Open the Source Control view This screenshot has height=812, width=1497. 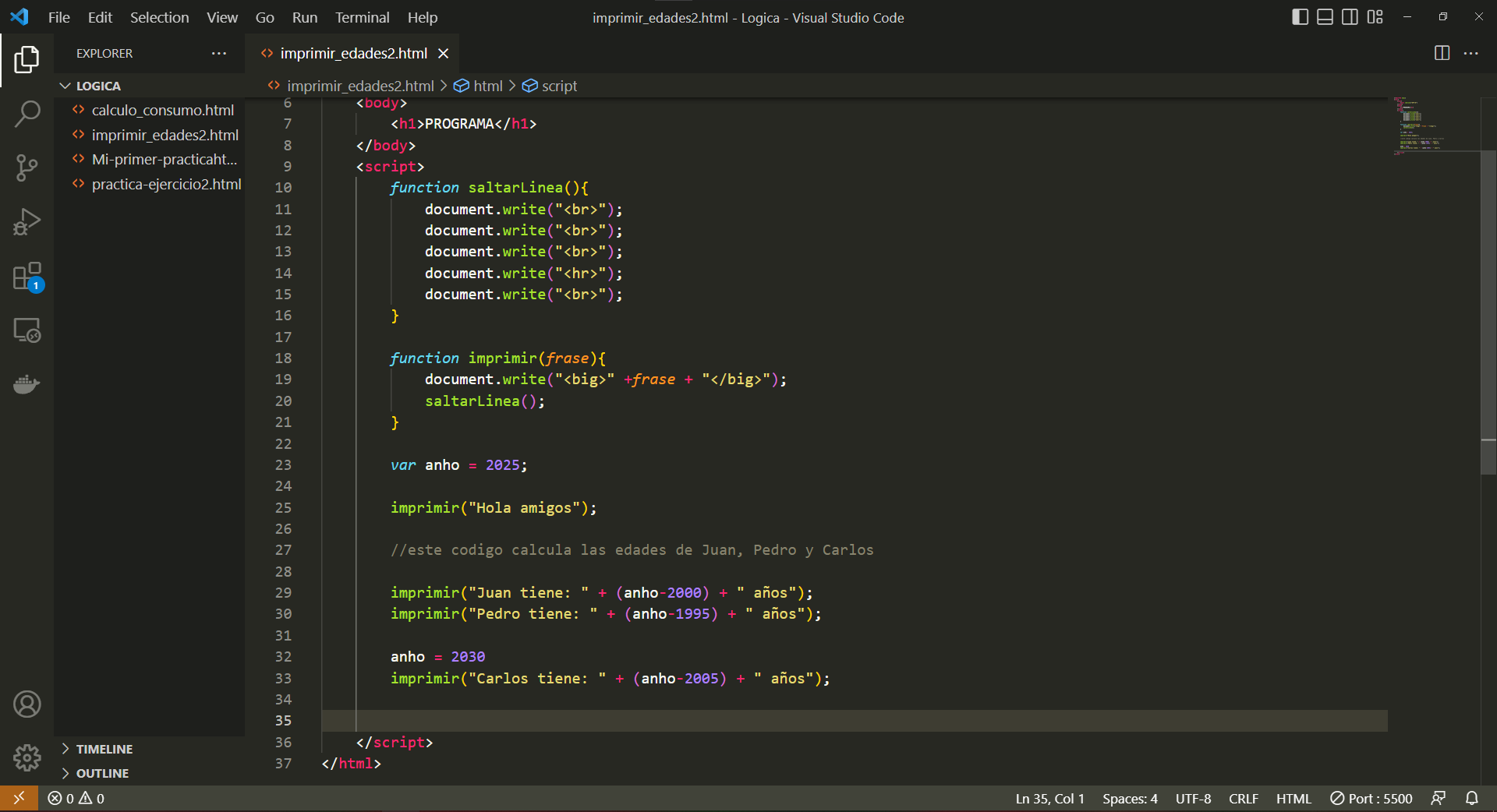pos(27,168)
